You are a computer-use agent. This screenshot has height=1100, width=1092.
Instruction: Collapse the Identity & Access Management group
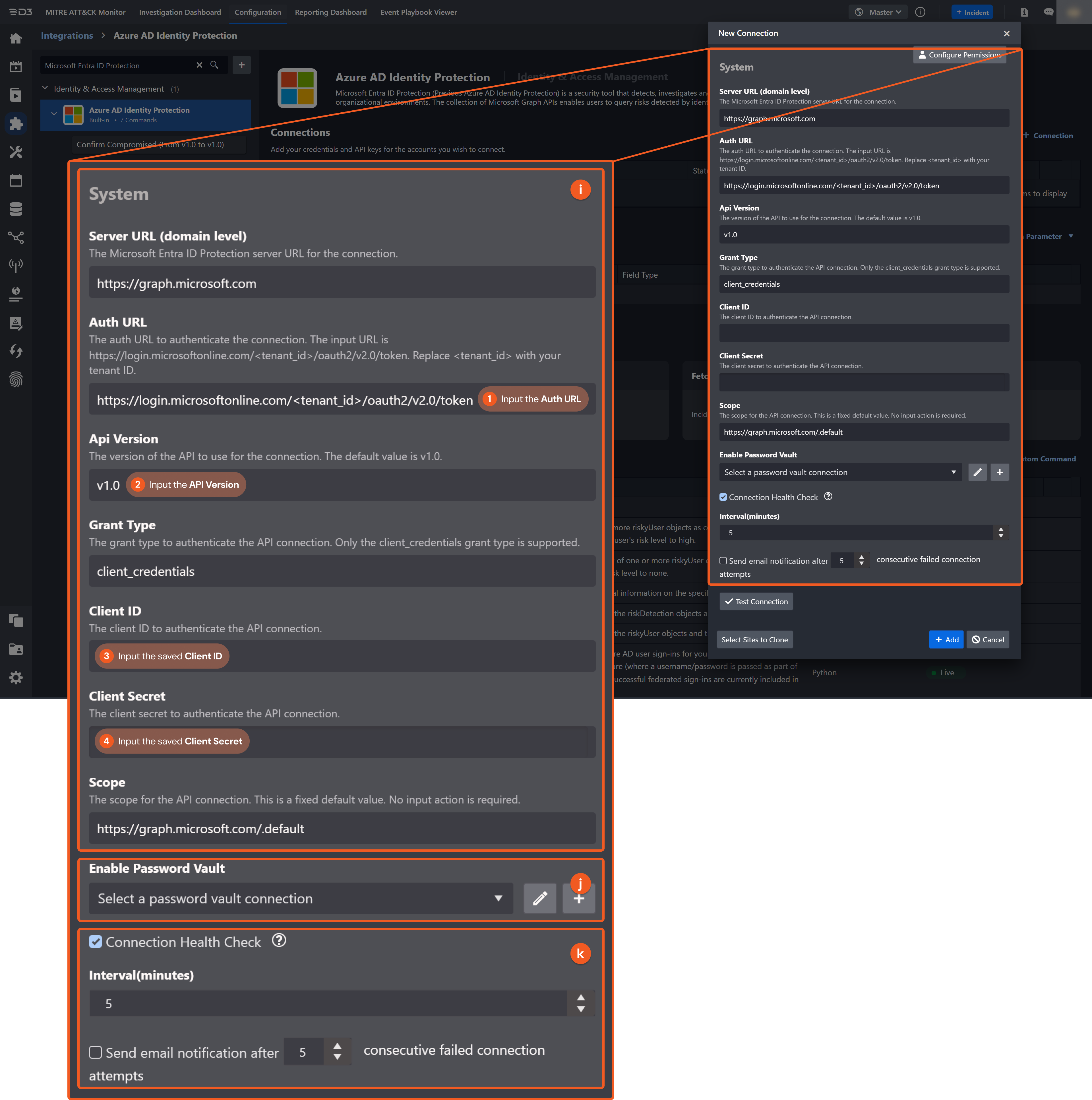click(x=45, y=89)
